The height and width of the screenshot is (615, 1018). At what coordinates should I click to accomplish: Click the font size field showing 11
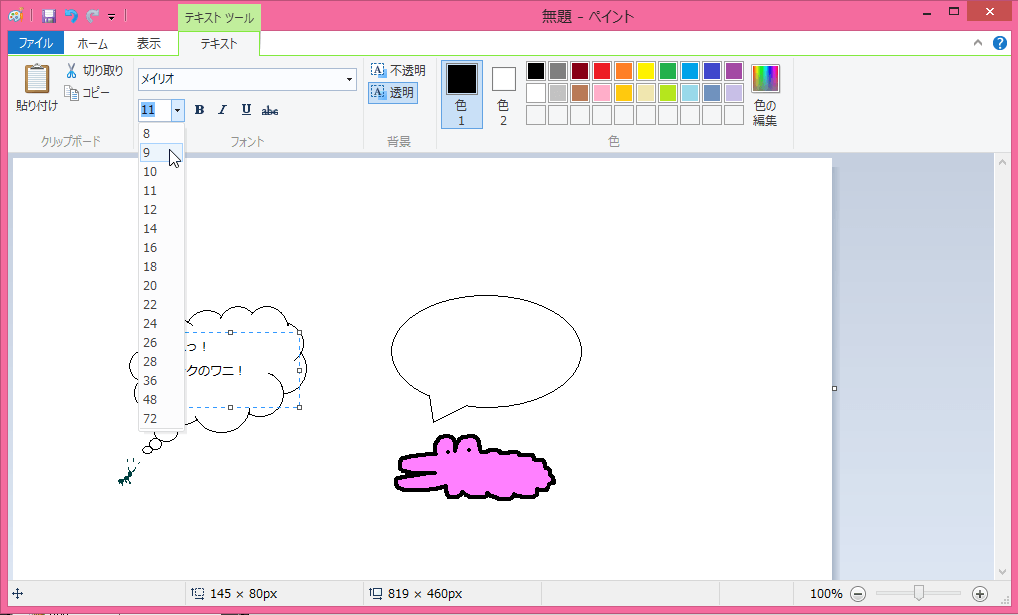click(x=155, y=110)
